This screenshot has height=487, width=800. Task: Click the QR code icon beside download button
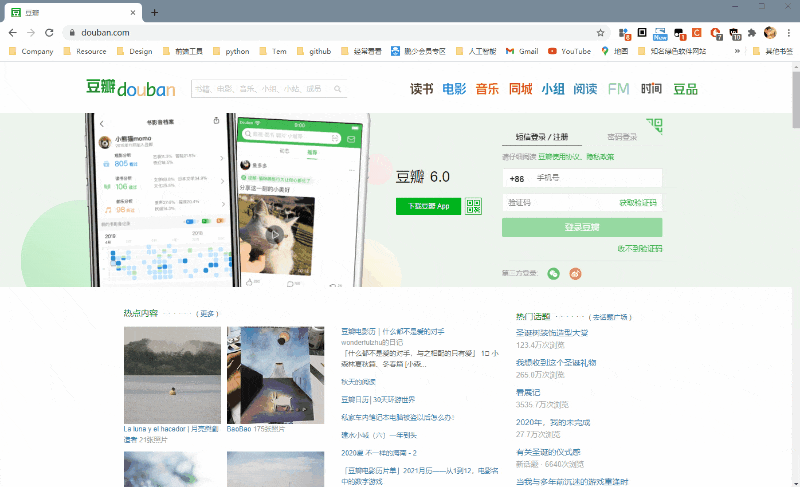coord(473,206)
